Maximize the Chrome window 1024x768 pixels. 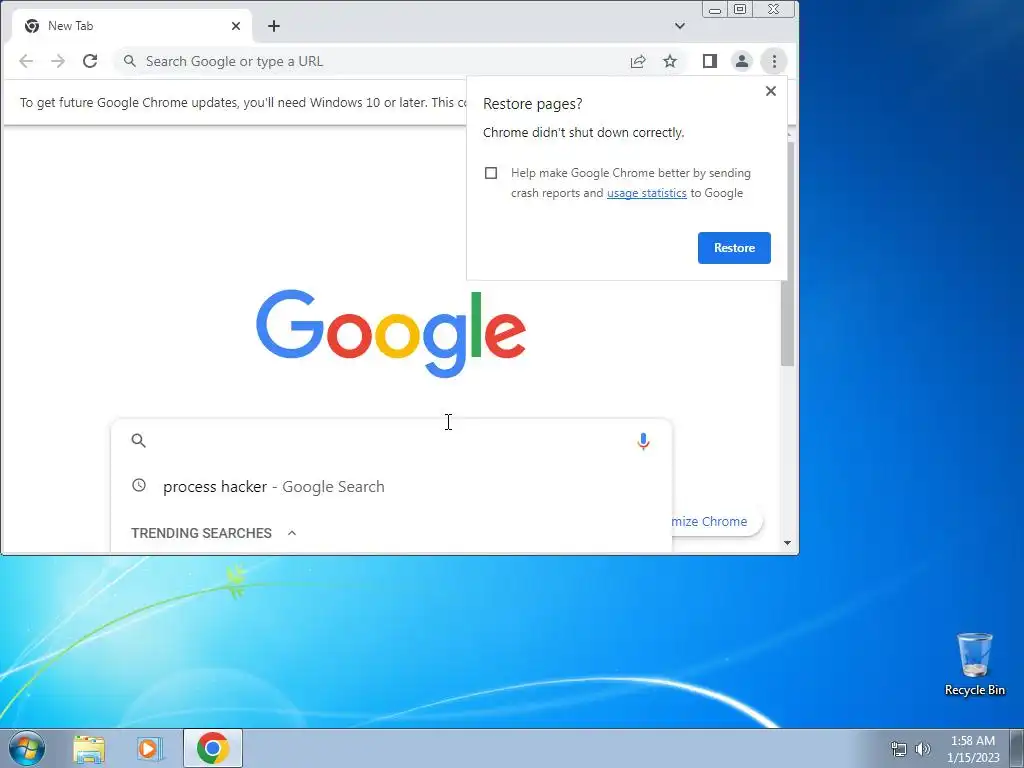(740, 9)
